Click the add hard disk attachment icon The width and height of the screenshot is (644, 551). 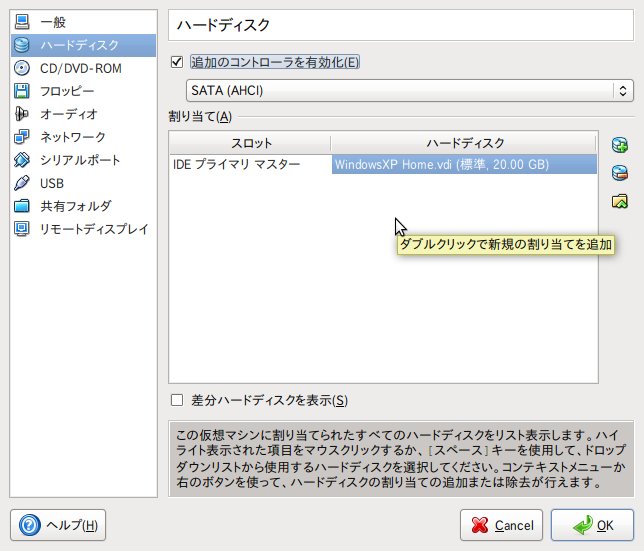coord(619,145)
